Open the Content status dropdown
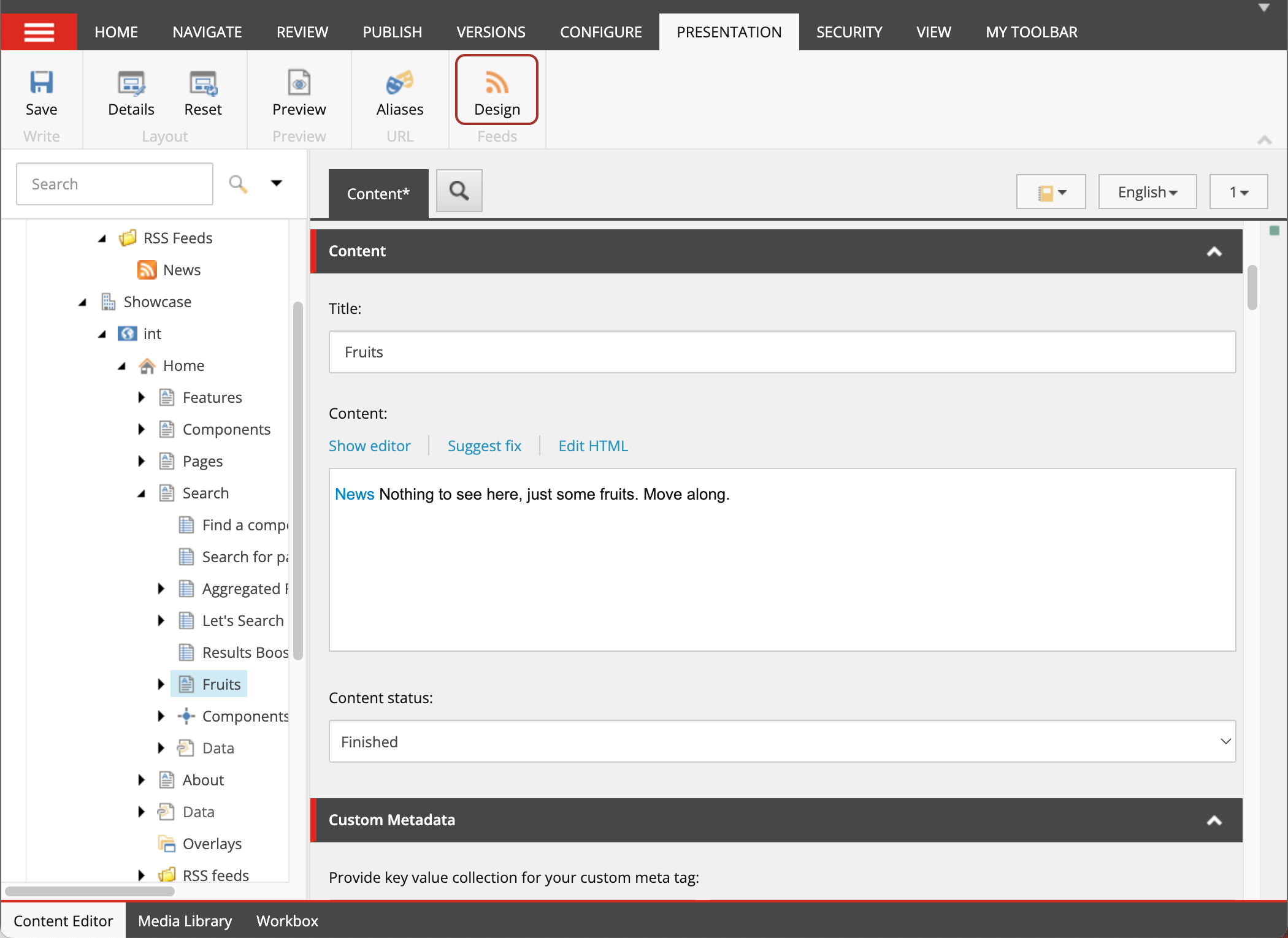 [782, 741]
